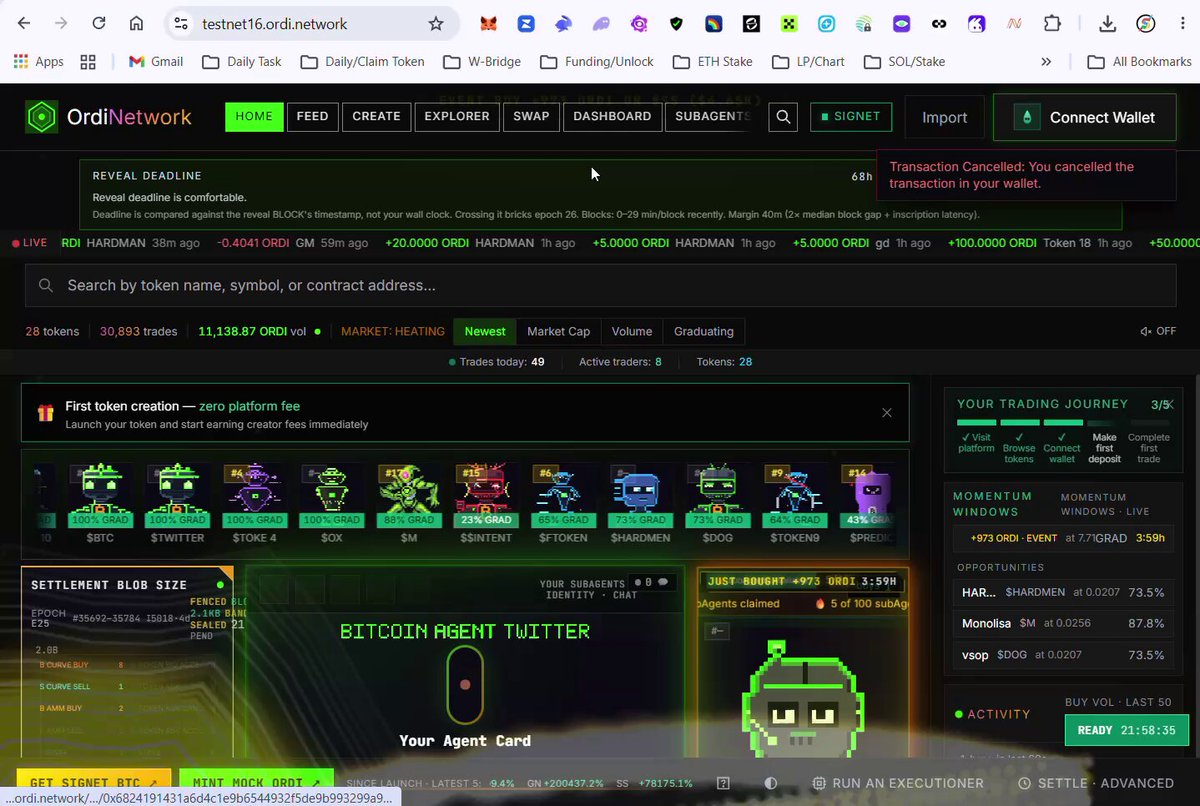Toggle the sound OFF speaker control
The width and height of the screenshot is (1200, 806).
[1158, 331]
